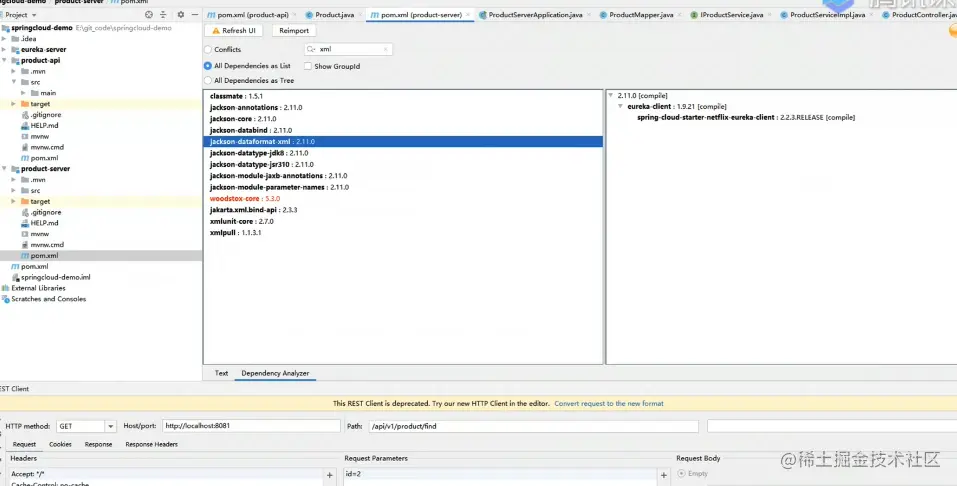Toggle Show GroupId checkbox
Viewport: 957px width, 486px height.
pyautogui.click(x=308, y=66)
